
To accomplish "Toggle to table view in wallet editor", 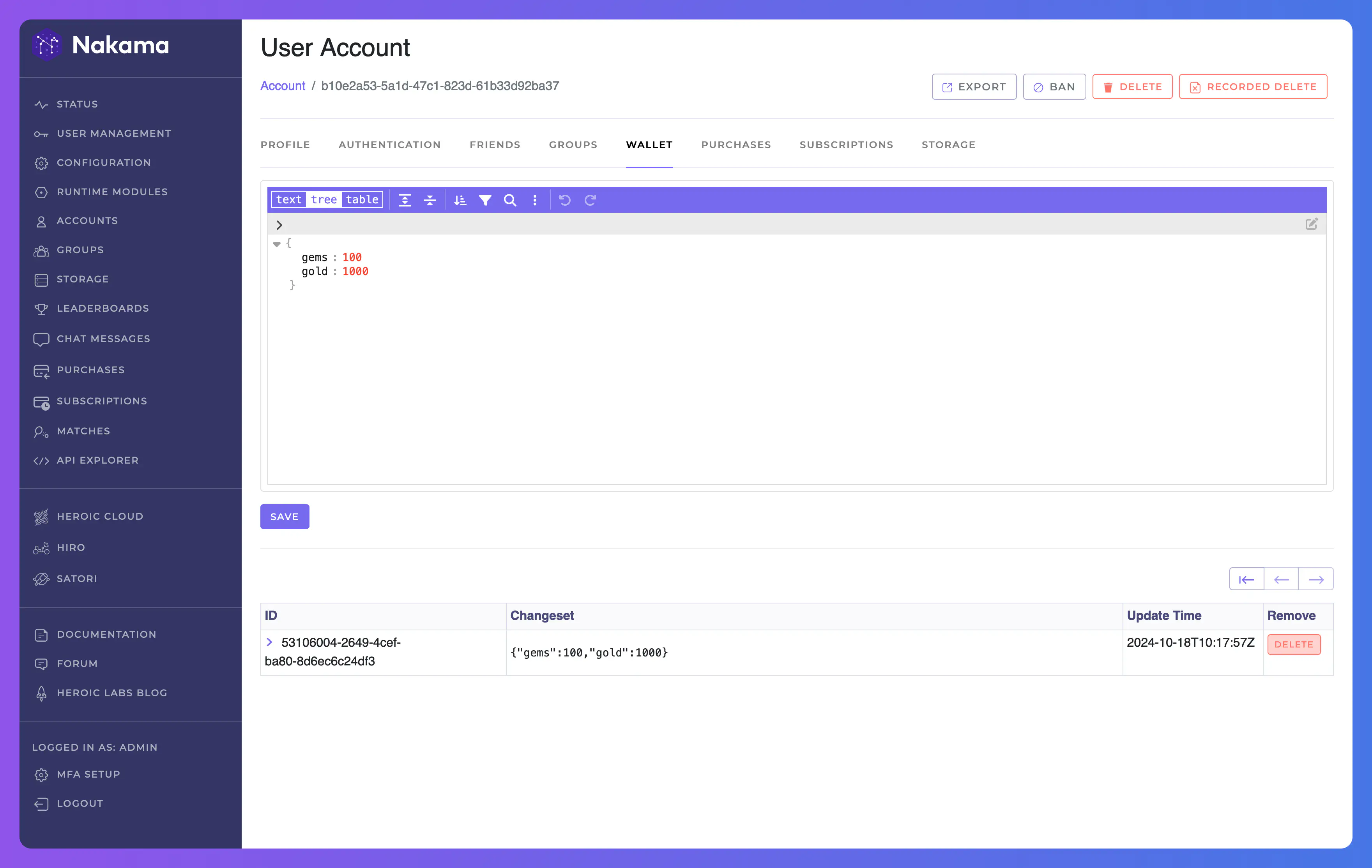I will coord(363,200).
